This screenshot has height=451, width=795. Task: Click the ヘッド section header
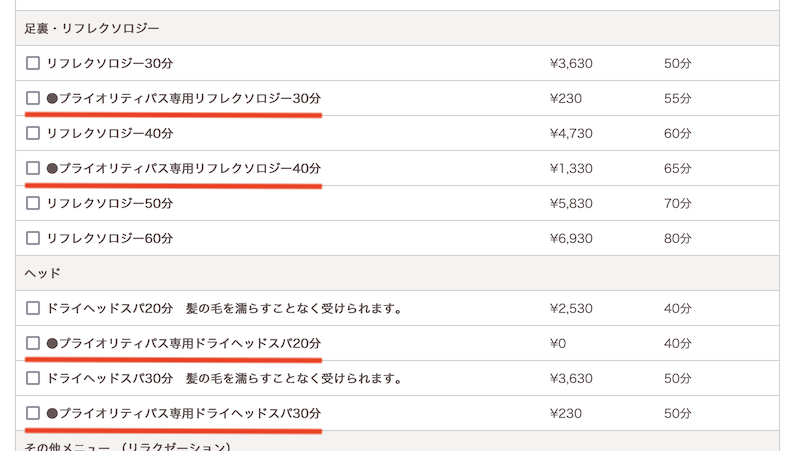tap(43, 273)
